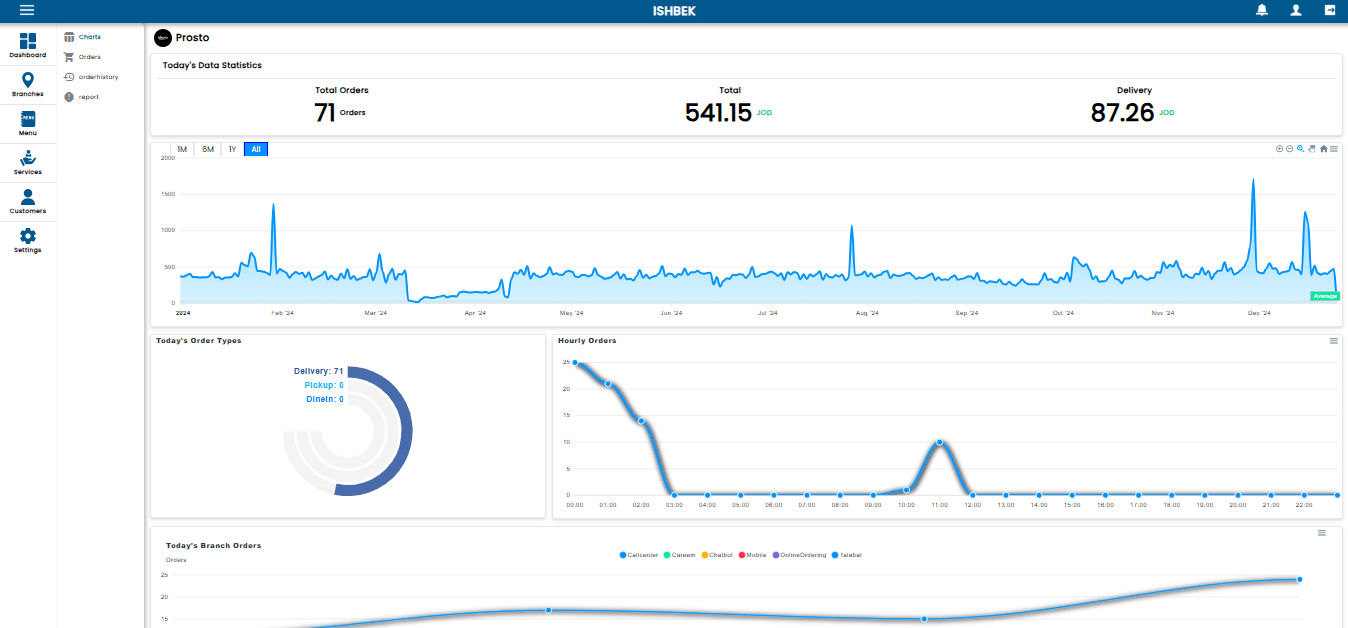Go to the Services section
The image size is (1348, 628).
28,163
